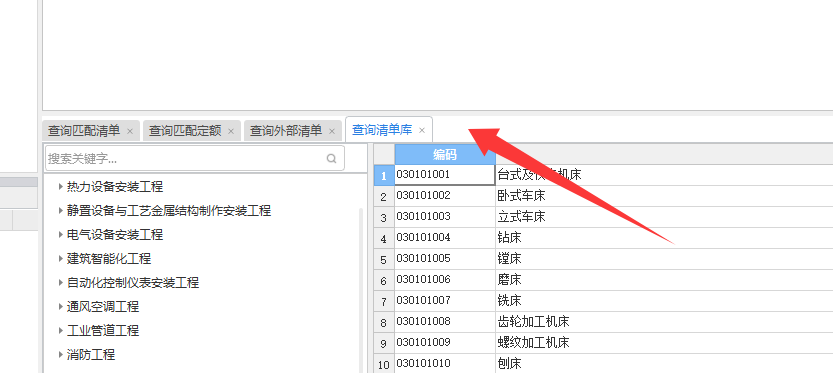This screenshot has width=833, height=373.
Task: Select code cell 030101010
Action: coord(445,363)
